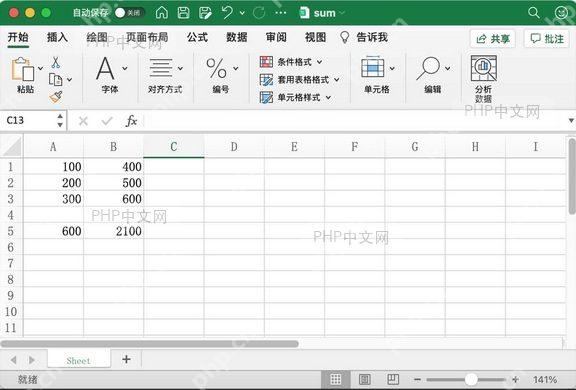Click the sum file name title
The width and height of the screenshot is (576, 390).
click(x=324, y=13)
